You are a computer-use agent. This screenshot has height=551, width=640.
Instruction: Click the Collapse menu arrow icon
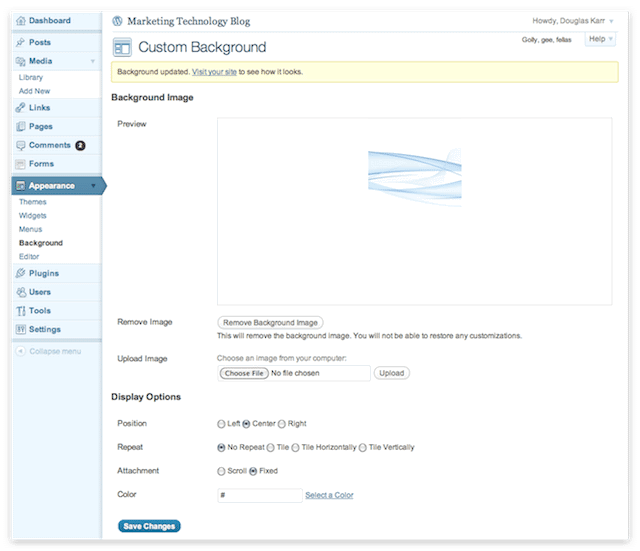(20, 351)
